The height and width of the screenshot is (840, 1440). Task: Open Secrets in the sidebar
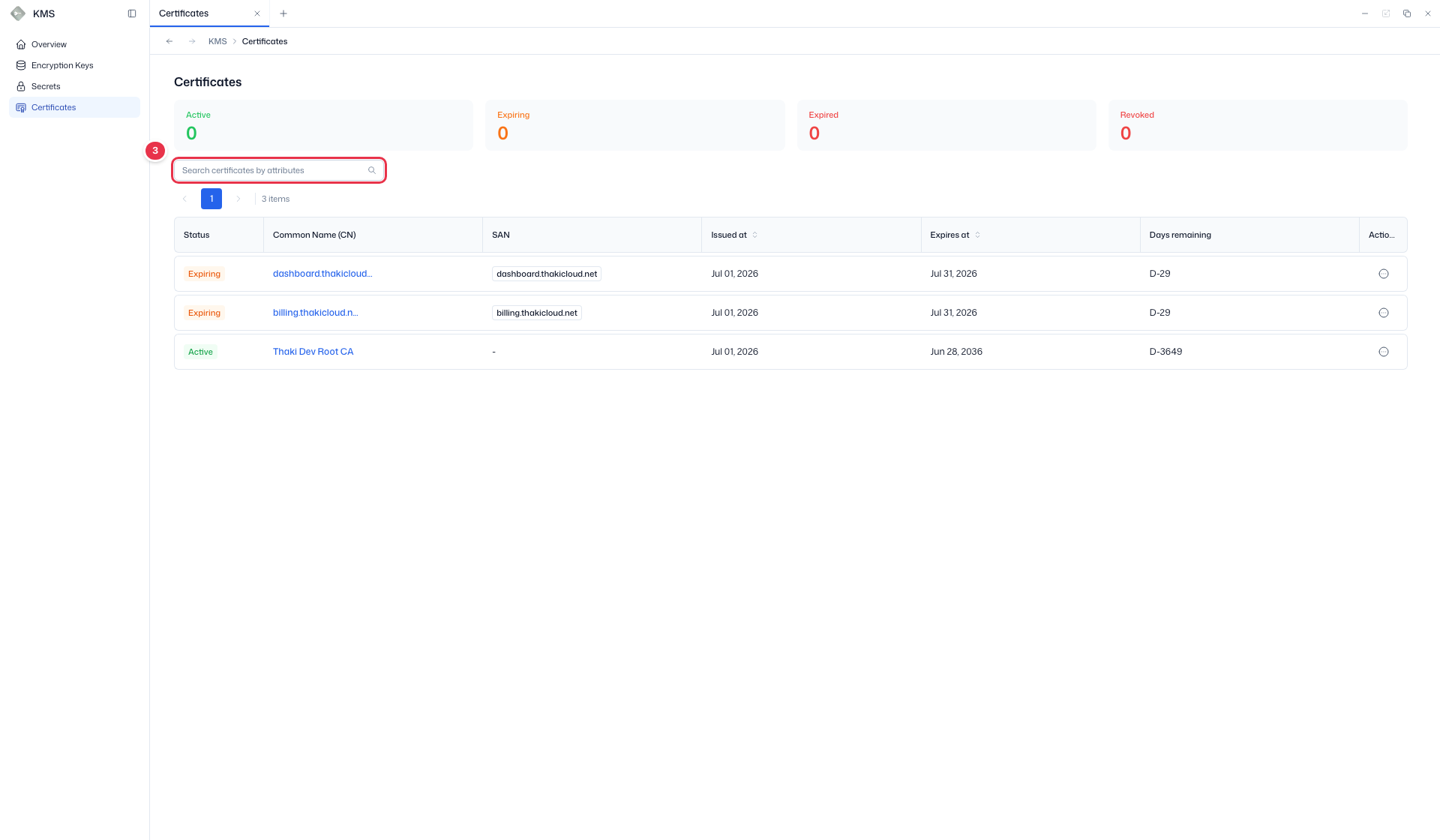[x=74, y=86]
